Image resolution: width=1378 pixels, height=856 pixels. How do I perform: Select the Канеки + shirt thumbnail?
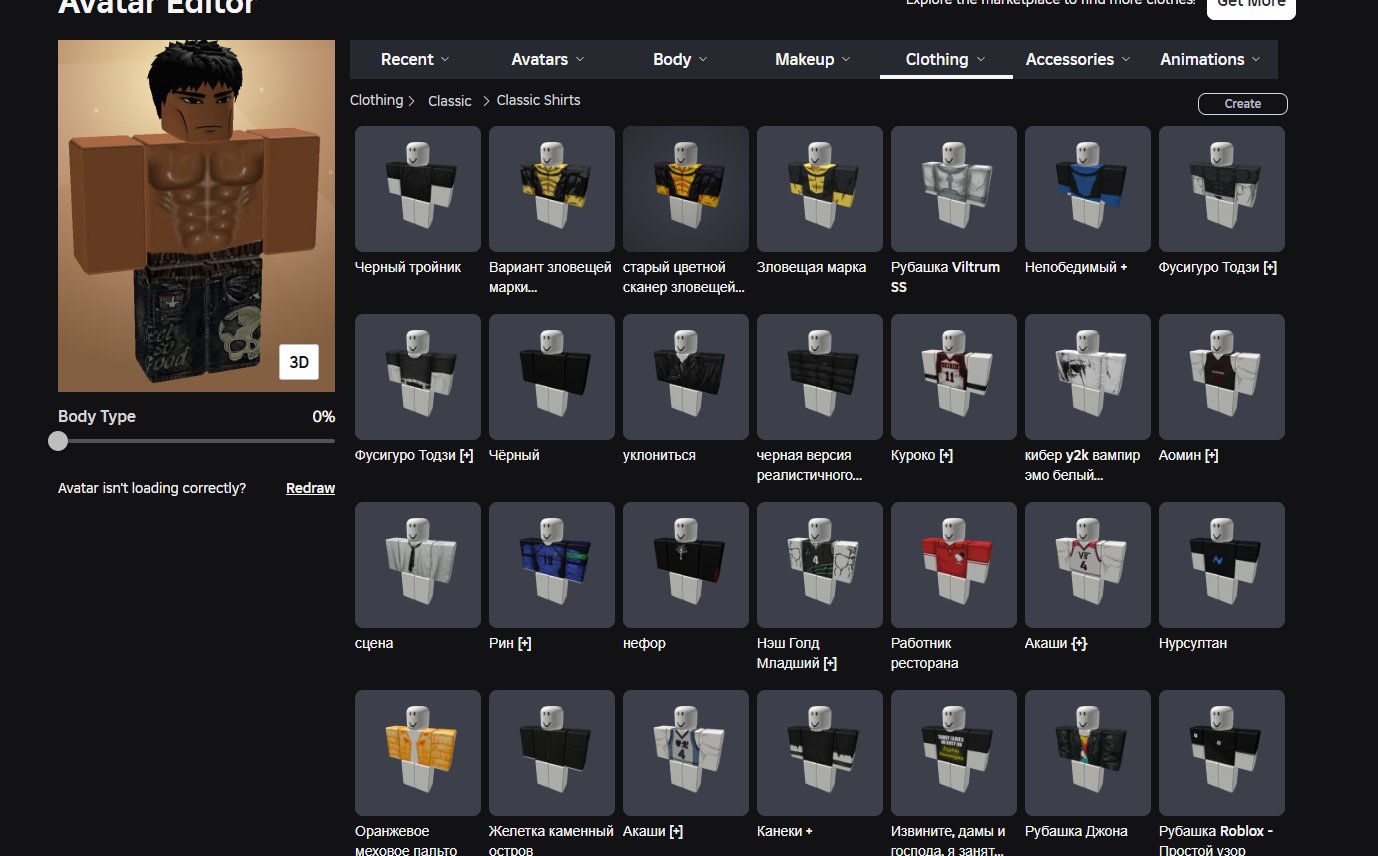click(x=820, y=753)
